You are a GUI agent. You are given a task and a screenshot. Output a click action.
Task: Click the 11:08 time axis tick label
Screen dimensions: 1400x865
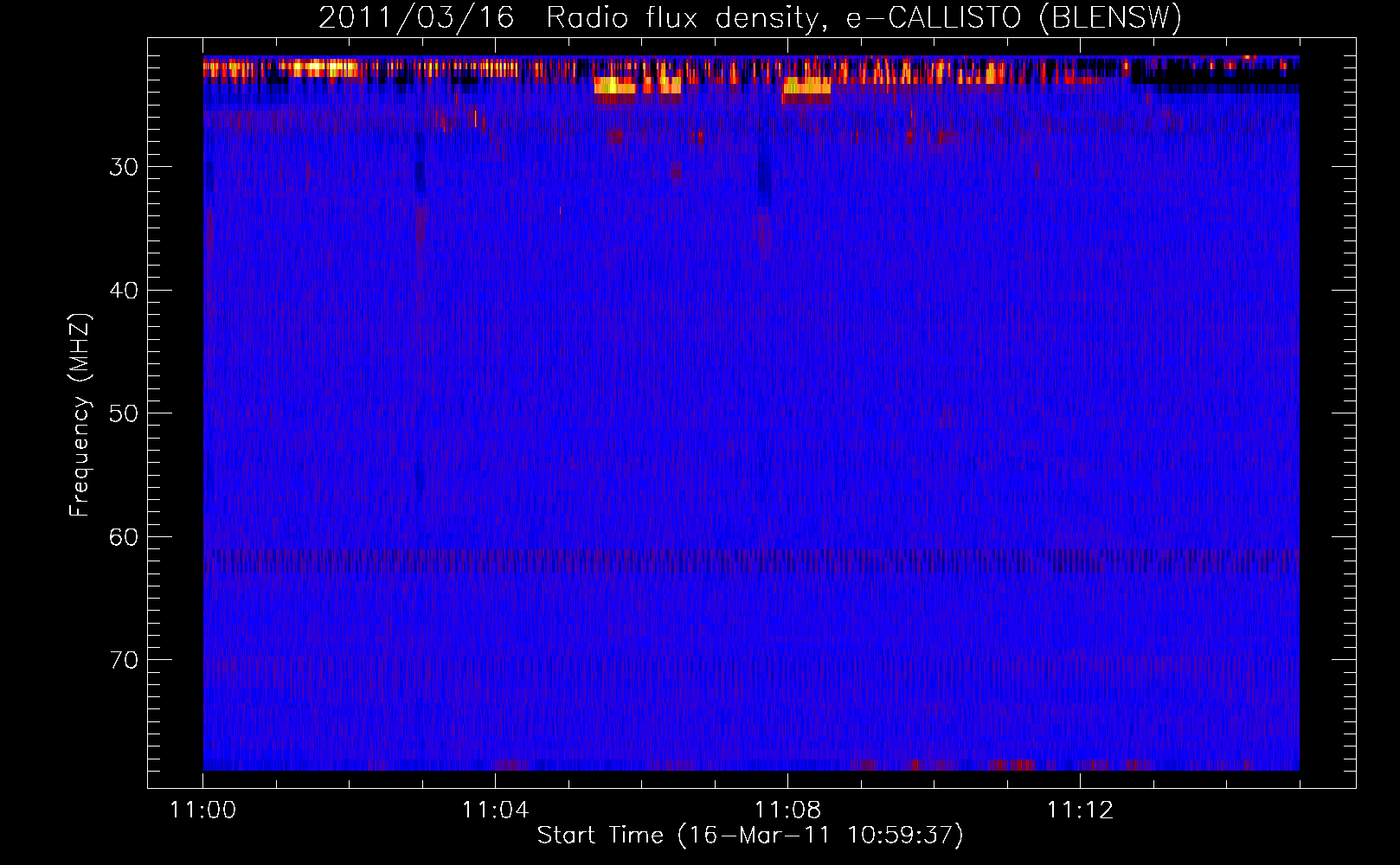pyautogui.click(x=787, y=811)
